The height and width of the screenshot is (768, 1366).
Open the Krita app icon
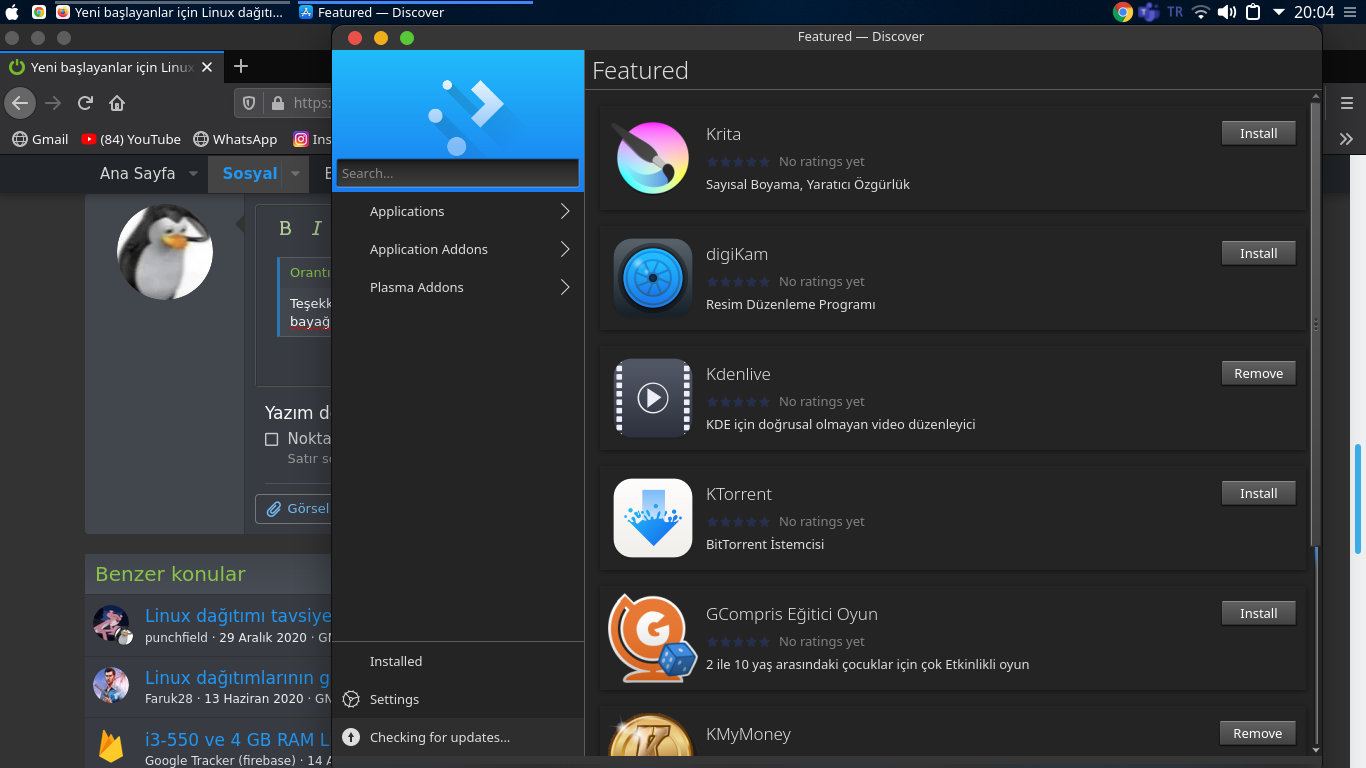[x=653, y=158]
